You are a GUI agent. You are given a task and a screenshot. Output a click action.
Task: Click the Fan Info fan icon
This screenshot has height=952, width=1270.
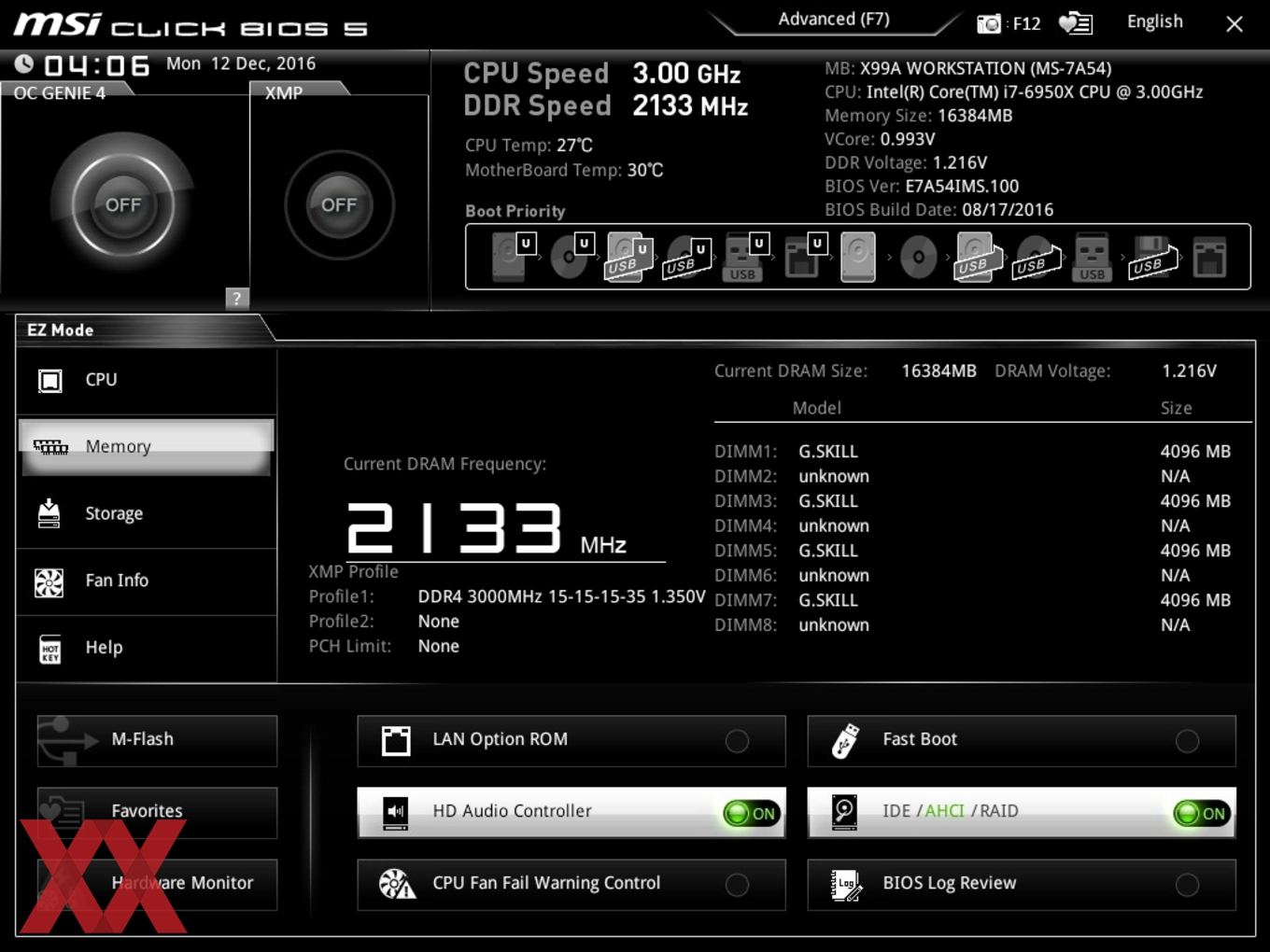[x=49, y=581]
